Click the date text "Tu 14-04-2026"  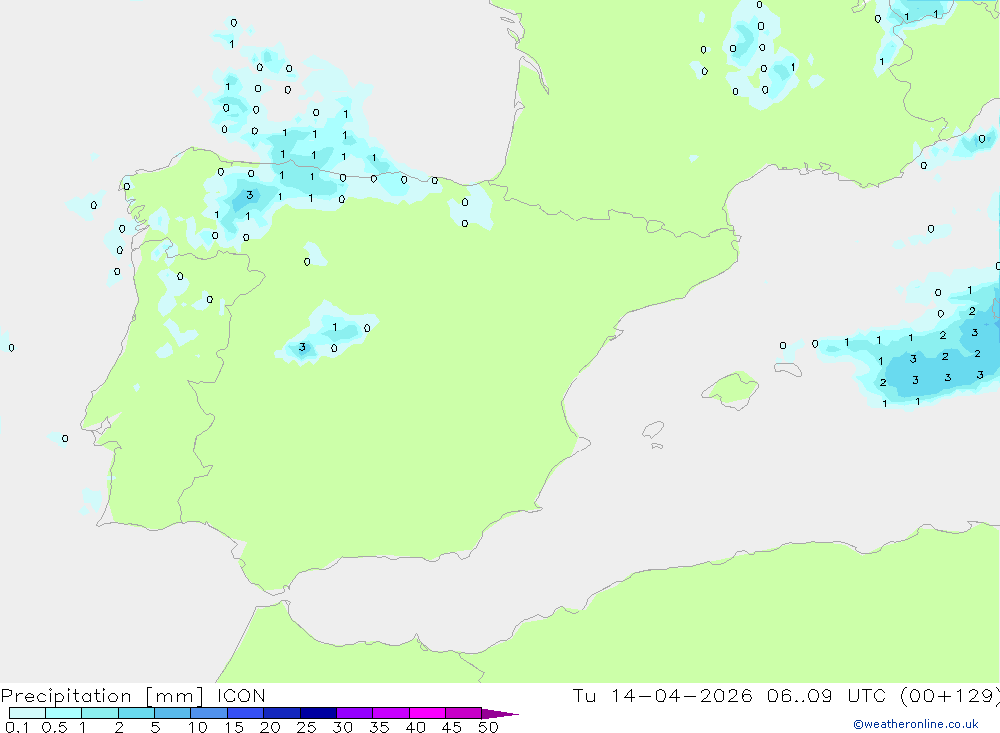[x=663, y=695]
